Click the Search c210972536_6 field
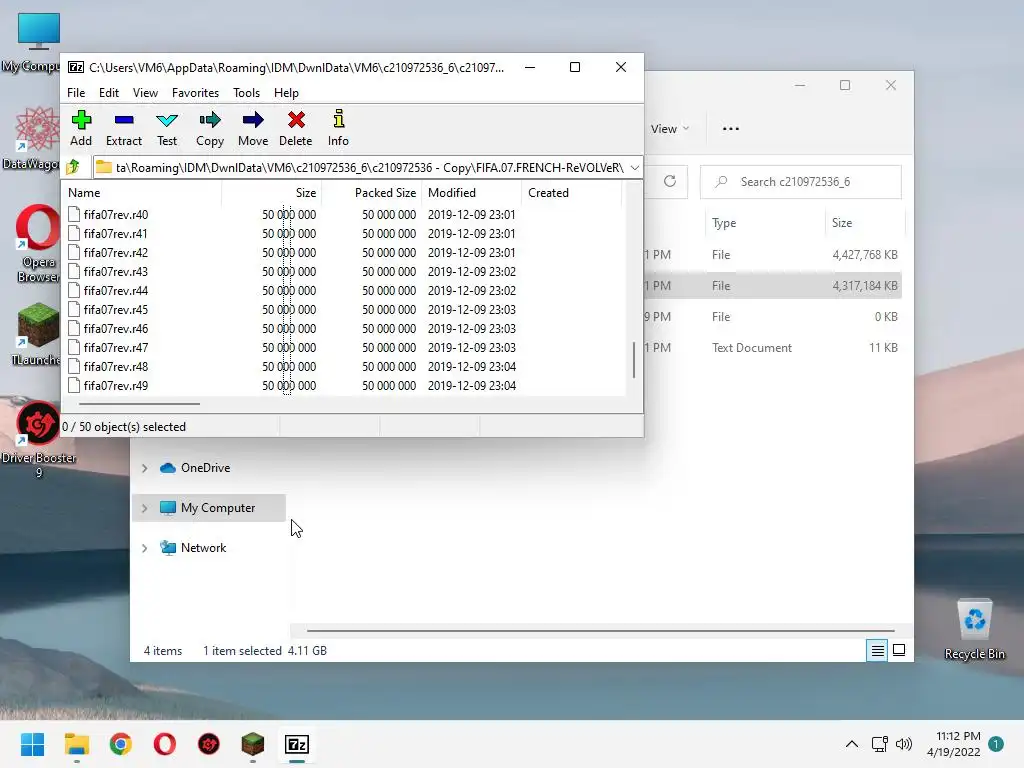Image resolution: width=1024 pixels, height=768 pixels. (x=801, y=182)
